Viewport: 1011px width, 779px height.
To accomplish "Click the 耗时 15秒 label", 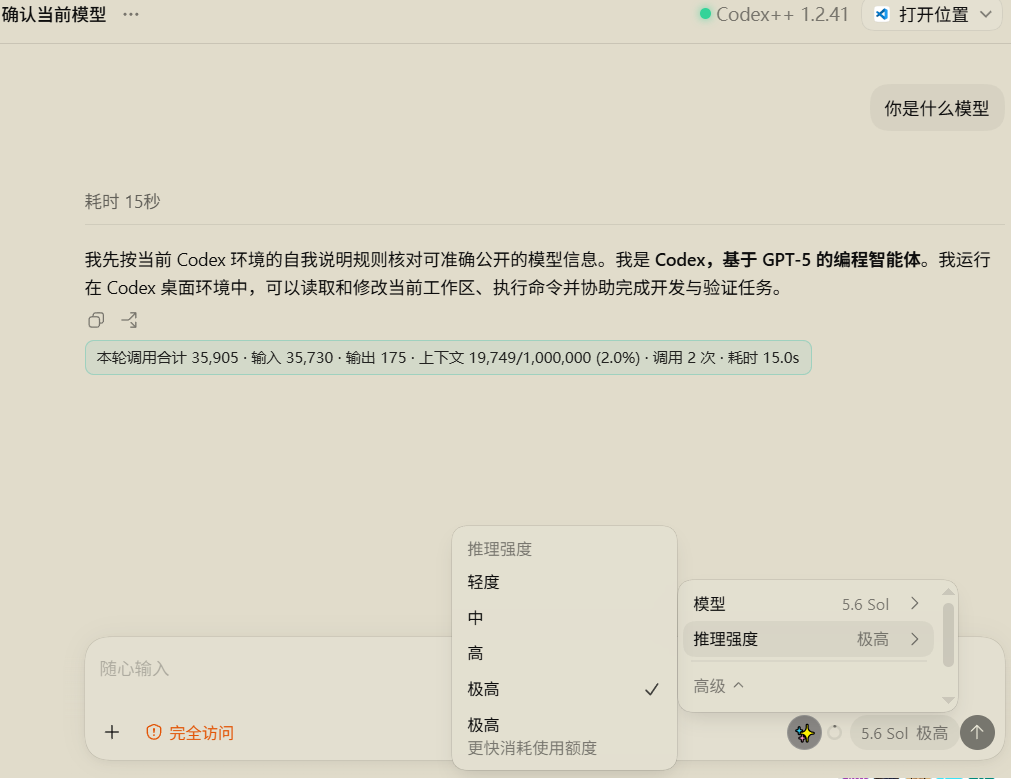I will (123, 201).
